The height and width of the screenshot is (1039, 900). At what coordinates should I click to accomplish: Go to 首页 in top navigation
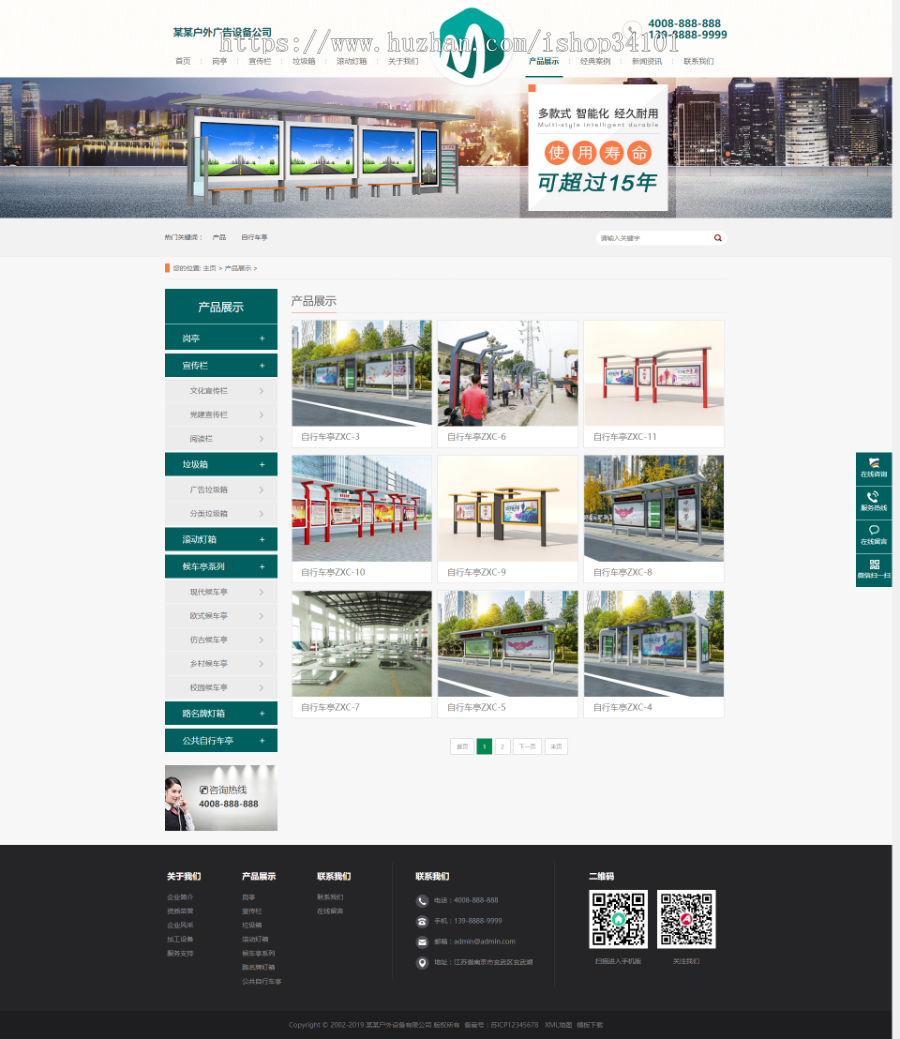[183, 61]
